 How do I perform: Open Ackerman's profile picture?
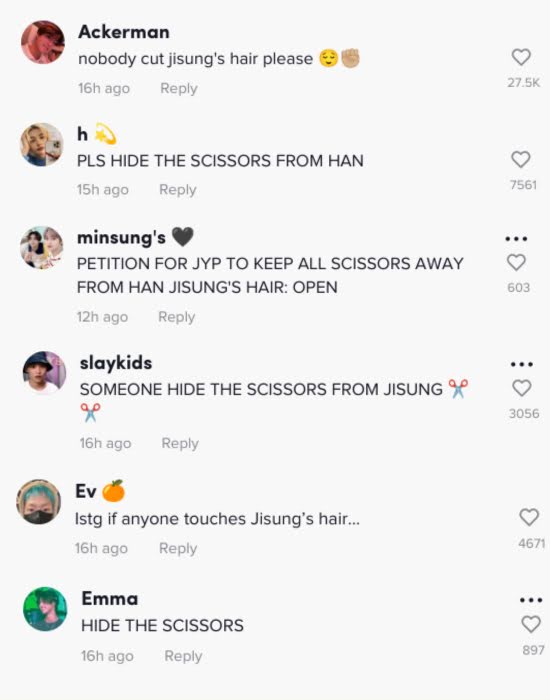tap(43, 42)
